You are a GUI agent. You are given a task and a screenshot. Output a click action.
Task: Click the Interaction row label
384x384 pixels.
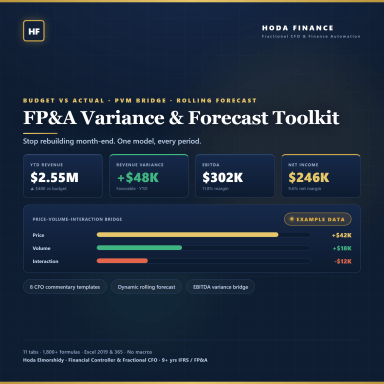[45, 261]
